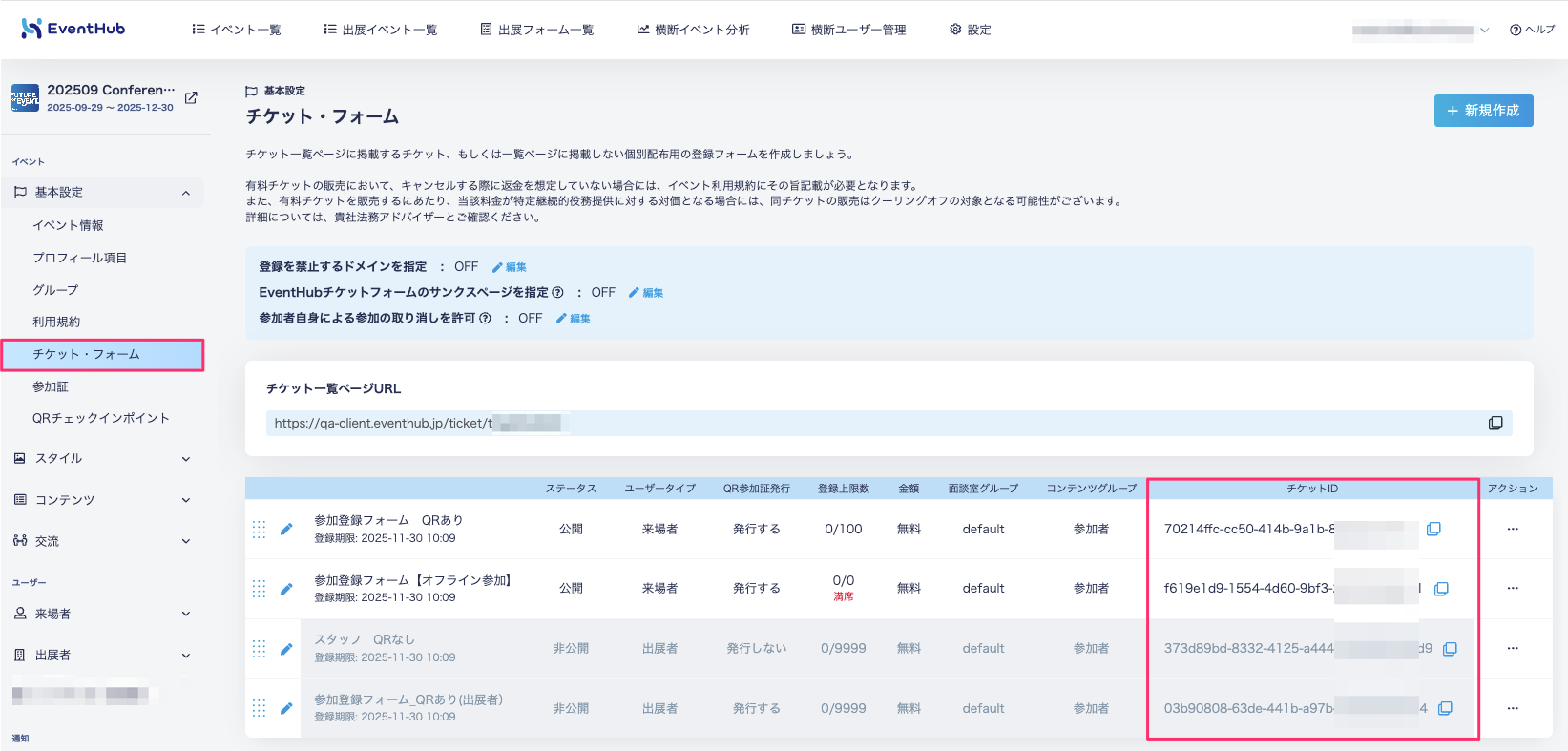Go to グループ in sidebar
The height and width of the screenshot is (751, 1568).
[x=55, y=290]
